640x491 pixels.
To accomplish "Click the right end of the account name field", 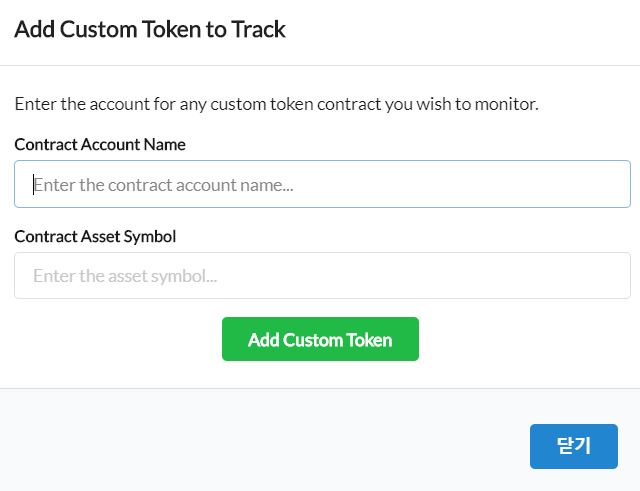I will 610,185.
